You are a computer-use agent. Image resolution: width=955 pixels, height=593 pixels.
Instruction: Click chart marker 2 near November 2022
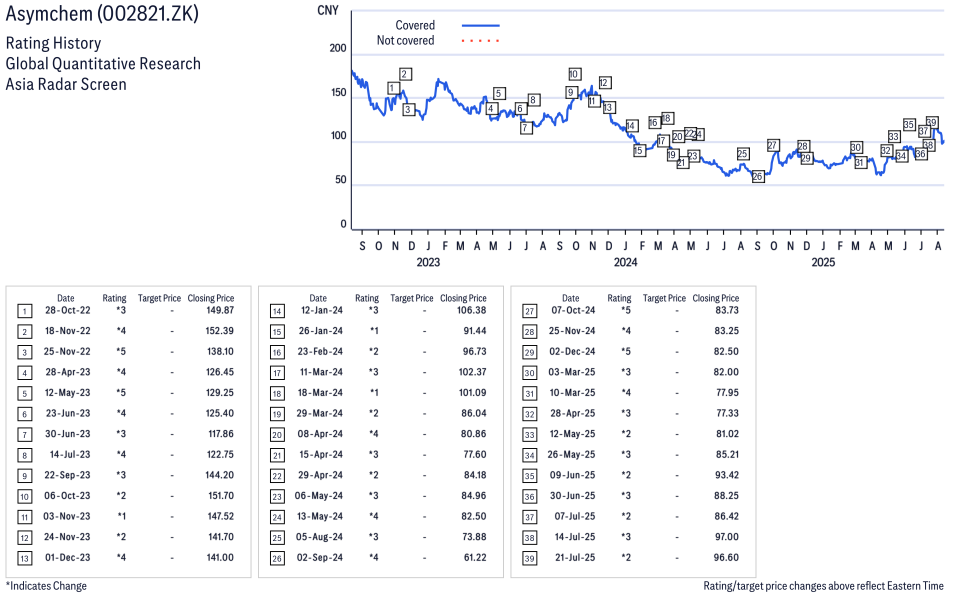405,74
